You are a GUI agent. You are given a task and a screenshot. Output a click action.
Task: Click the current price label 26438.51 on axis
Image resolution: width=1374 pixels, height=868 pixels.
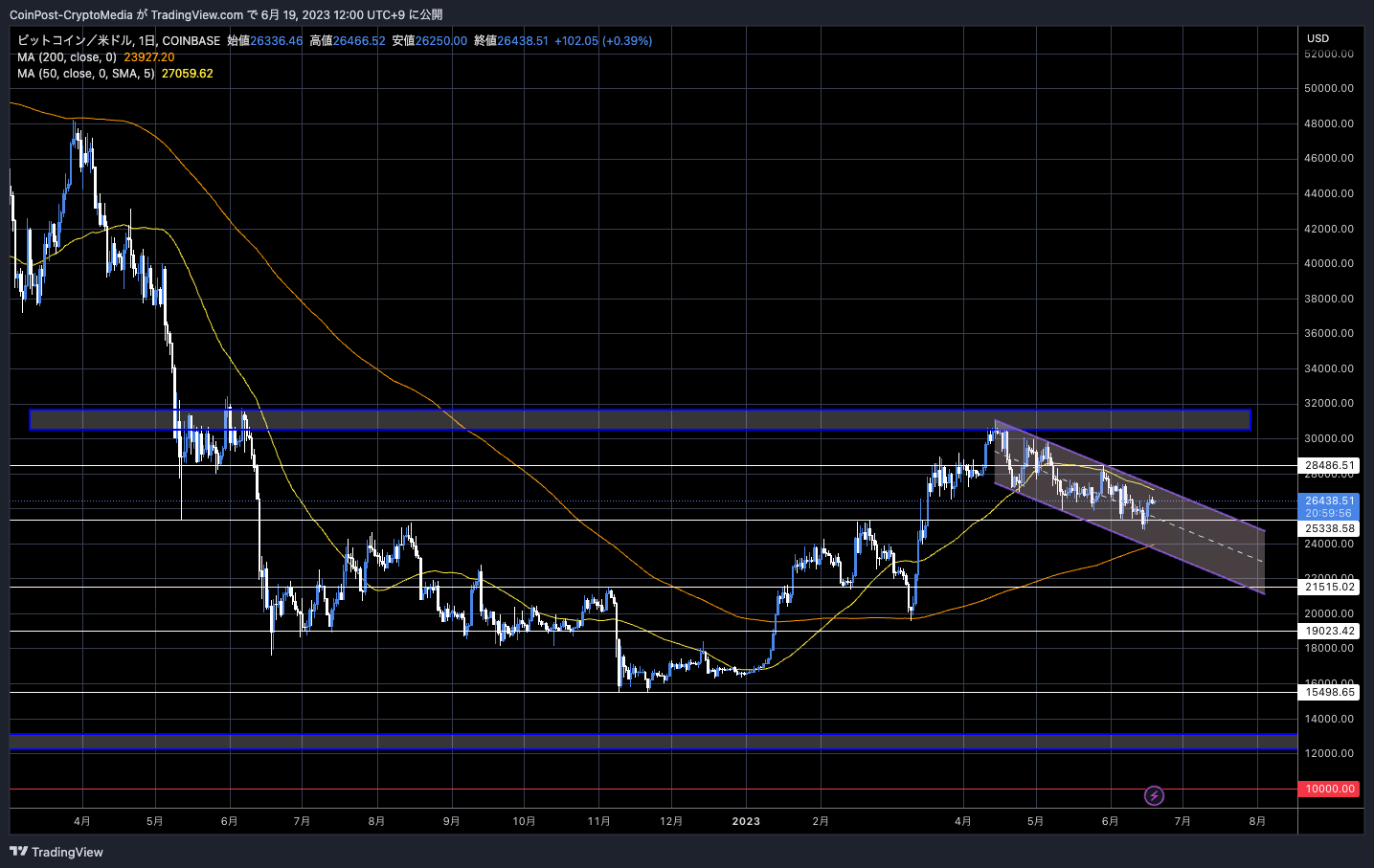click(x=1330, y=501)
